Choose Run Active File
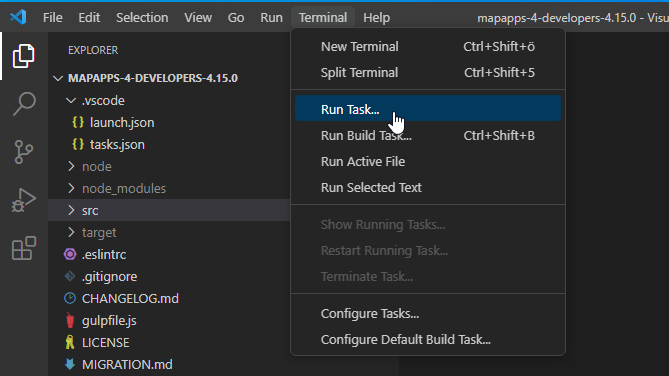 point(428,162)
